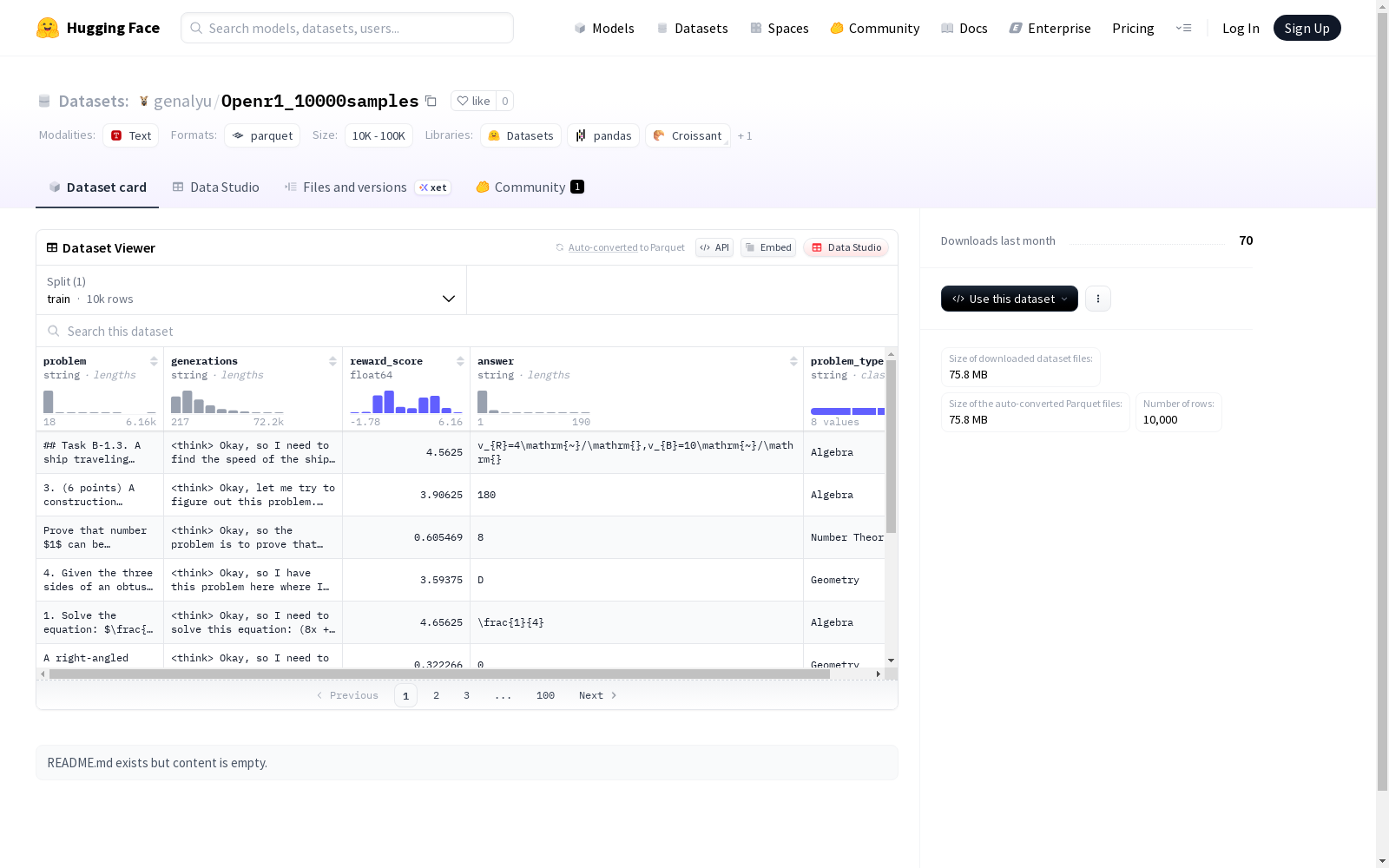
Task: Click the Dataset Viewer table icon
Action: (x=52, y=247)
